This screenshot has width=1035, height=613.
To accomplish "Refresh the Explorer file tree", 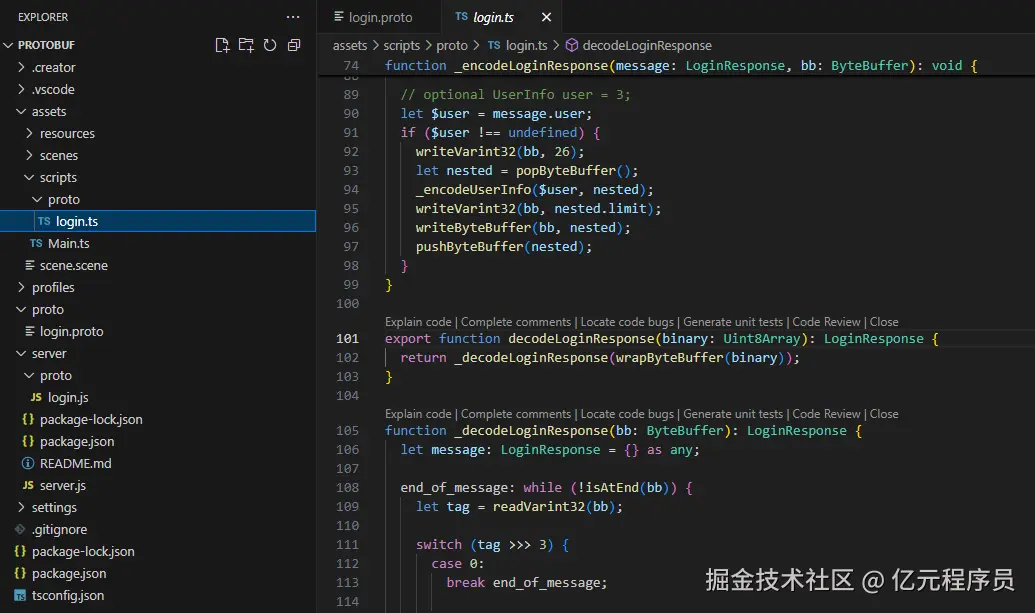I will click(270, 45).
